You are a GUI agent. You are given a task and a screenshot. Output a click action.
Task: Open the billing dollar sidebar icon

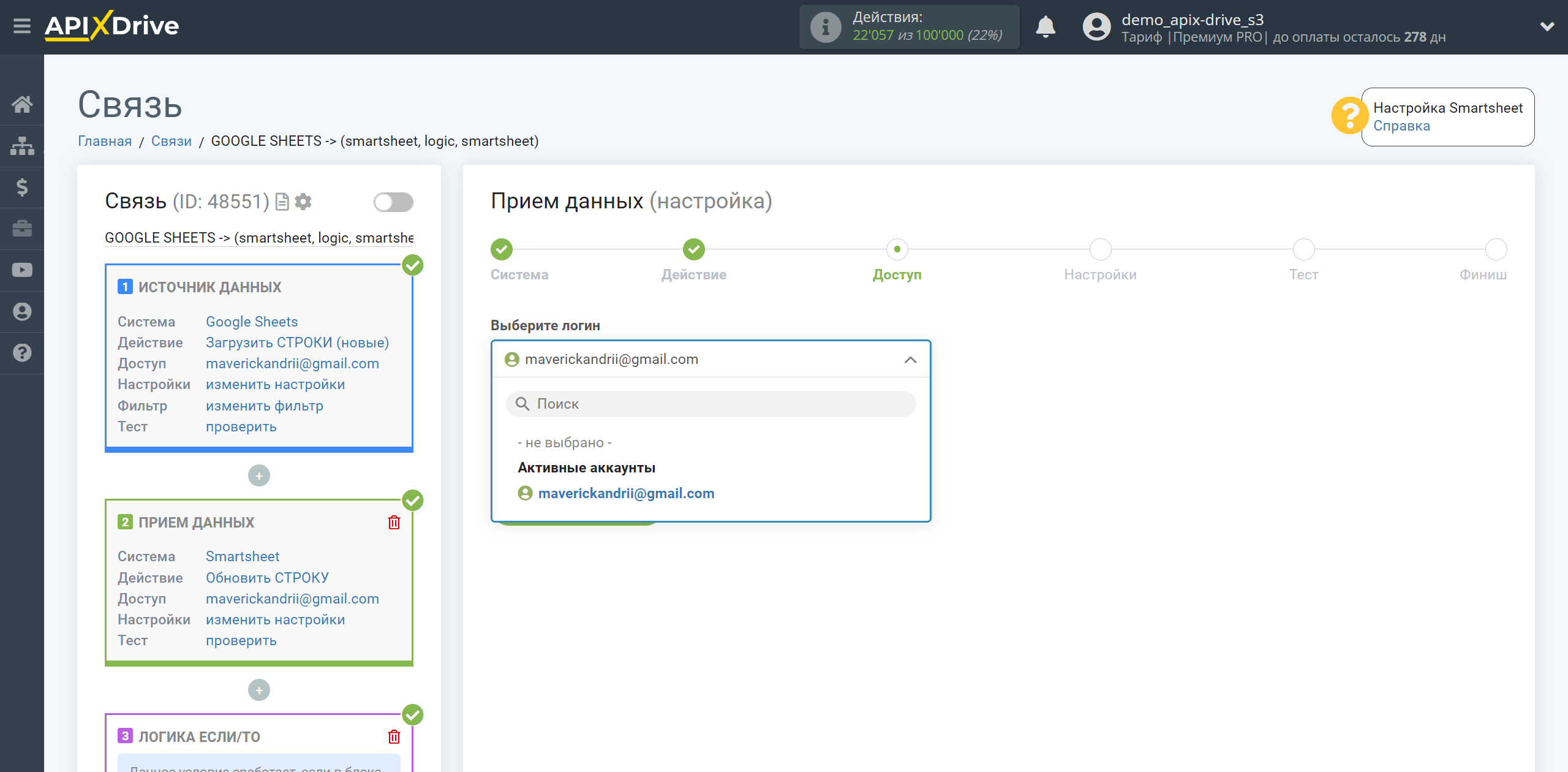coord(22,187)
